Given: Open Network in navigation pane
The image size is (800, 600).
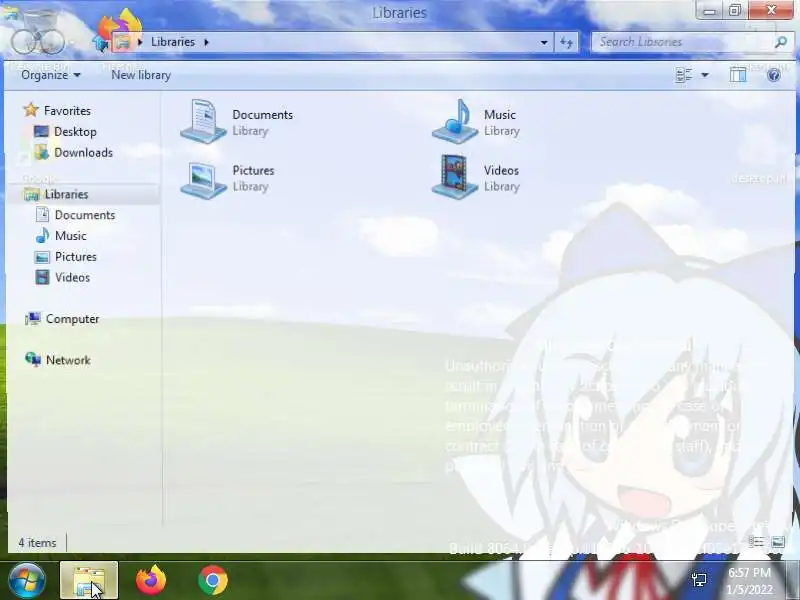Looking at the screenshot, I should pyautogui.click(x=58, y=360).
